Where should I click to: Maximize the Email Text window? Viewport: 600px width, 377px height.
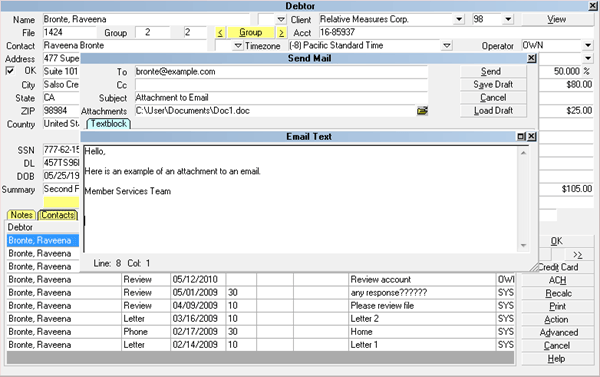(x=521, y=137)
